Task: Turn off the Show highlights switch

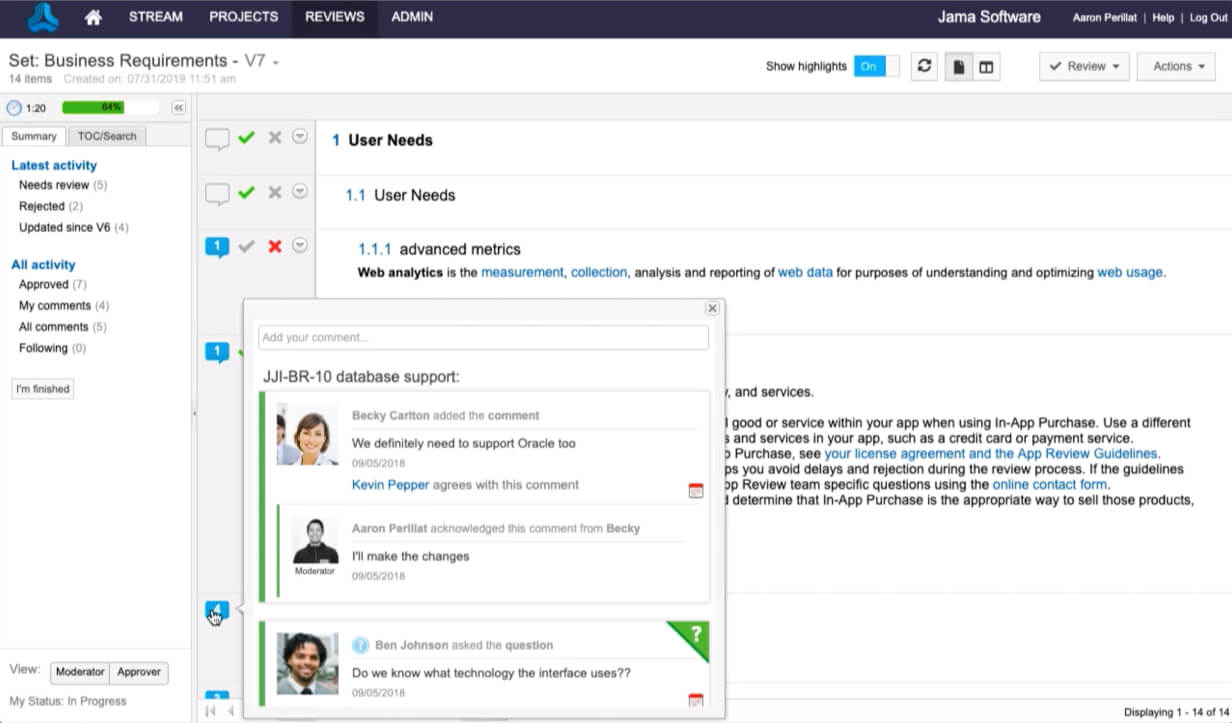Action: pyautogui.click(x=876, y=66)
